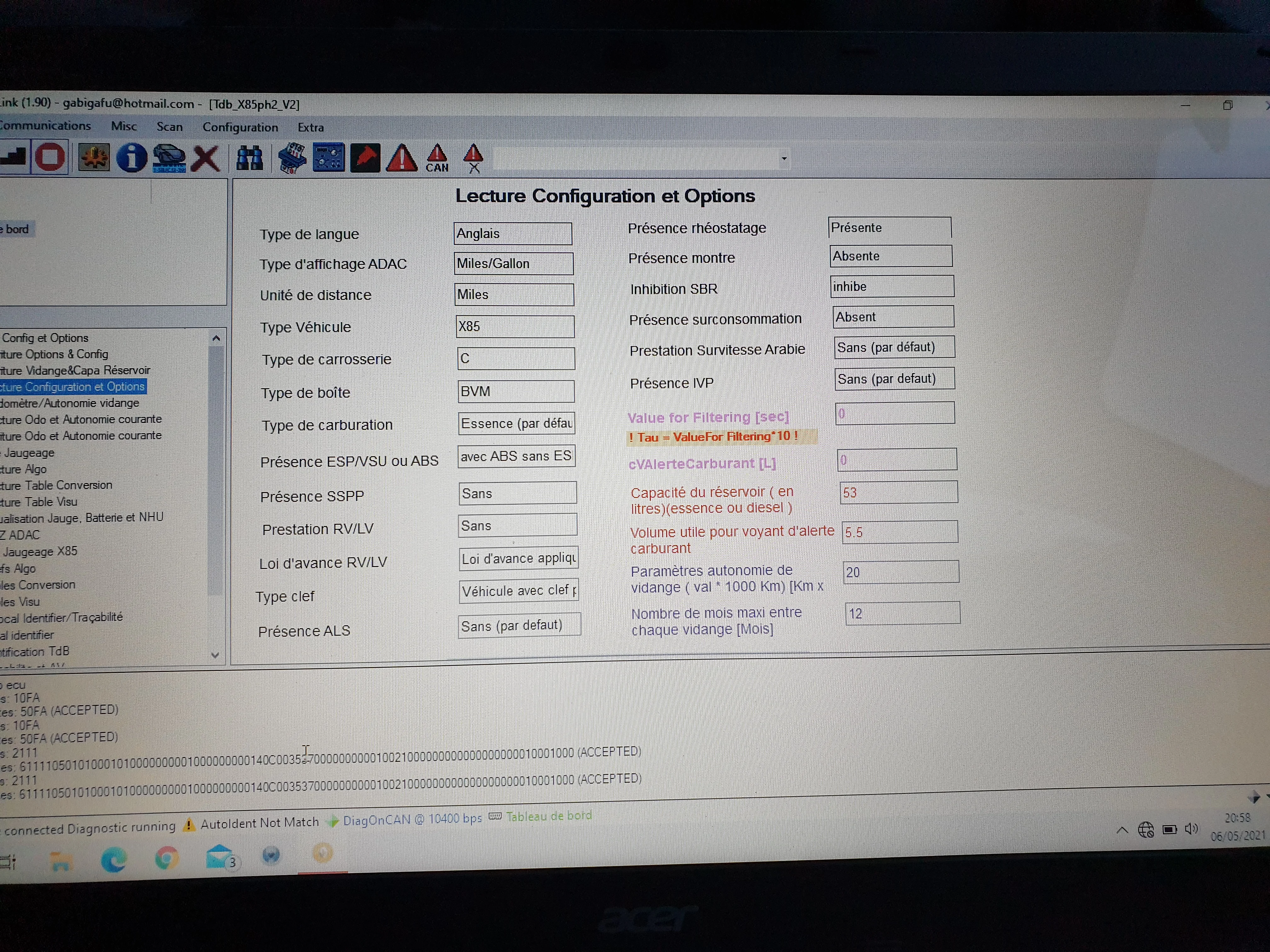Open the Extra menu
The image size is (1270, 952).
[x=311, y=127]
